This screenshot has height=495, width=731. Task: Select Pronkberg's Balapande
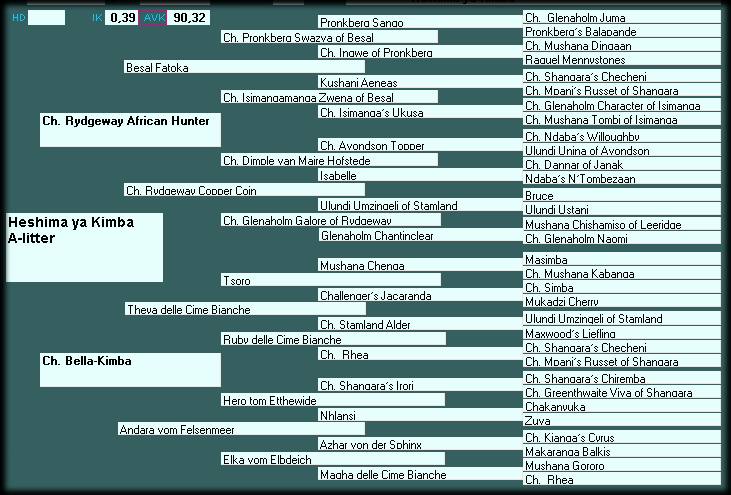coord(622,31)
